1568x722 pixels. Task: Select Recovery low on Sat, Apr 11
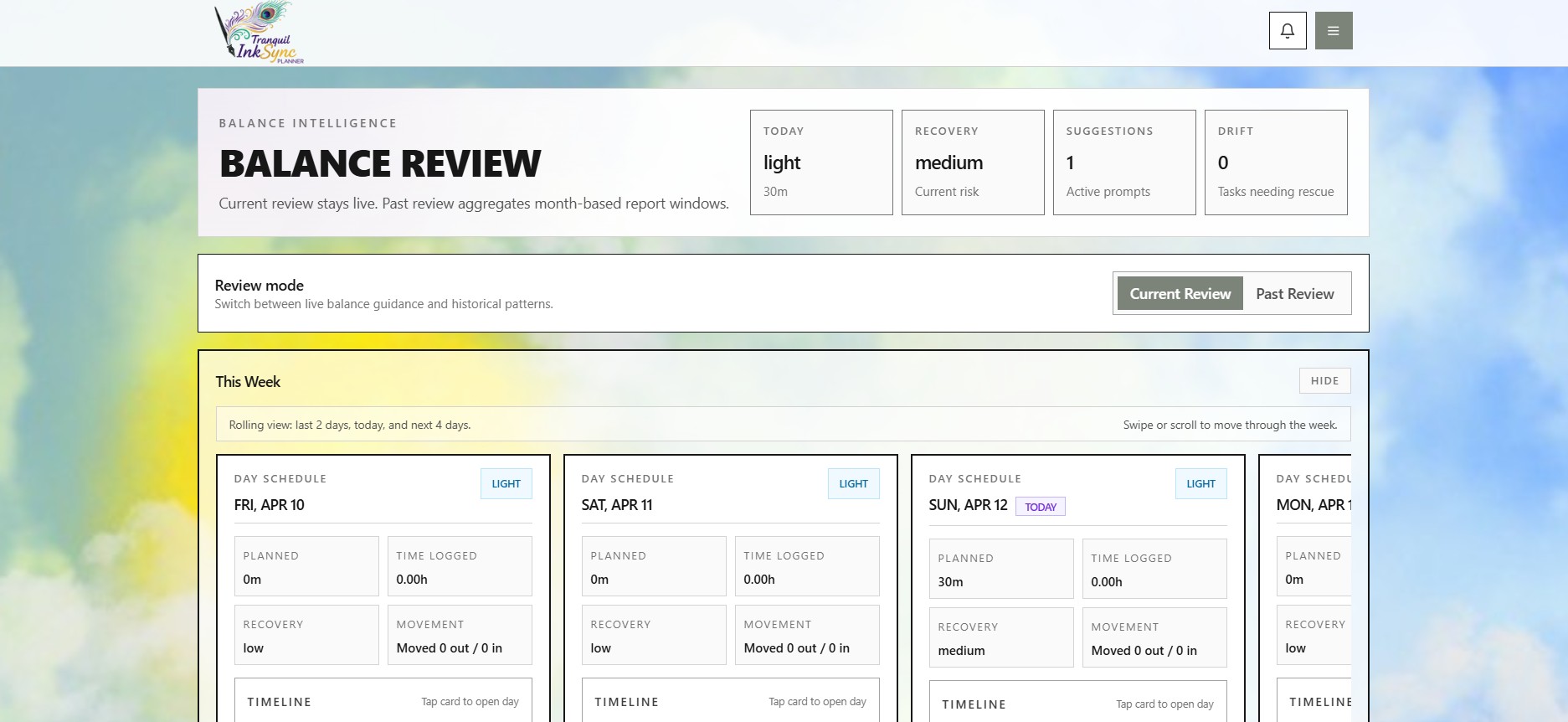[654, 635]
